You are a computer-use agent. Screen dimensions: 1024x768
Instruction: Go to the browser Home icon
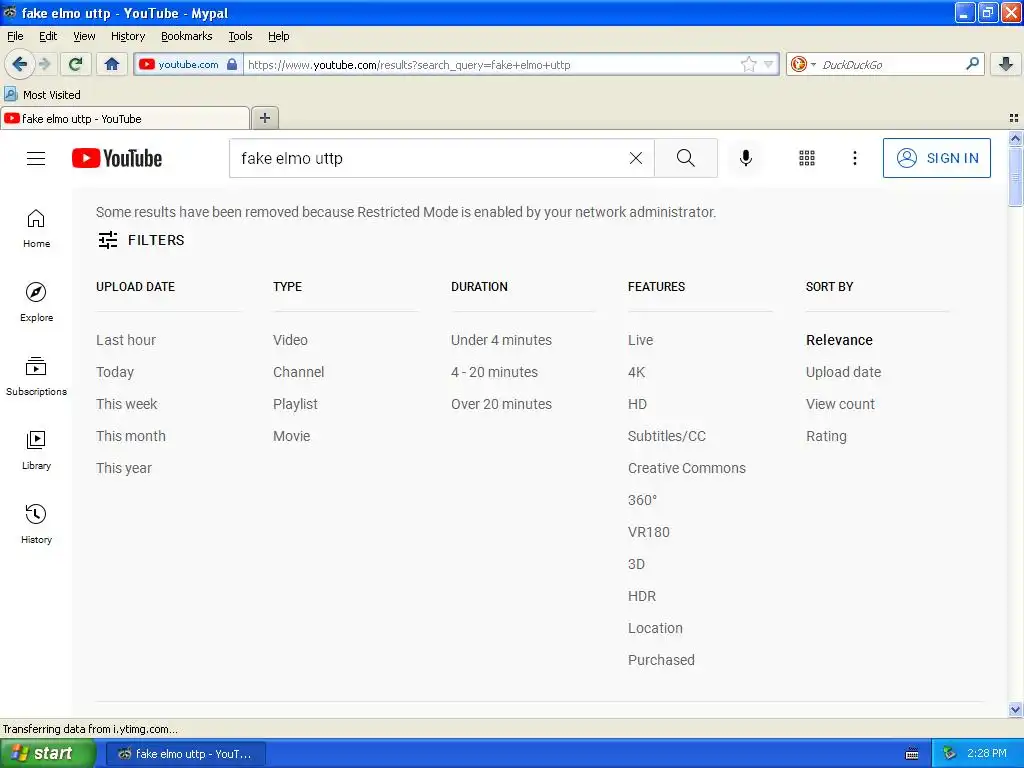click(x=112, y=64)
